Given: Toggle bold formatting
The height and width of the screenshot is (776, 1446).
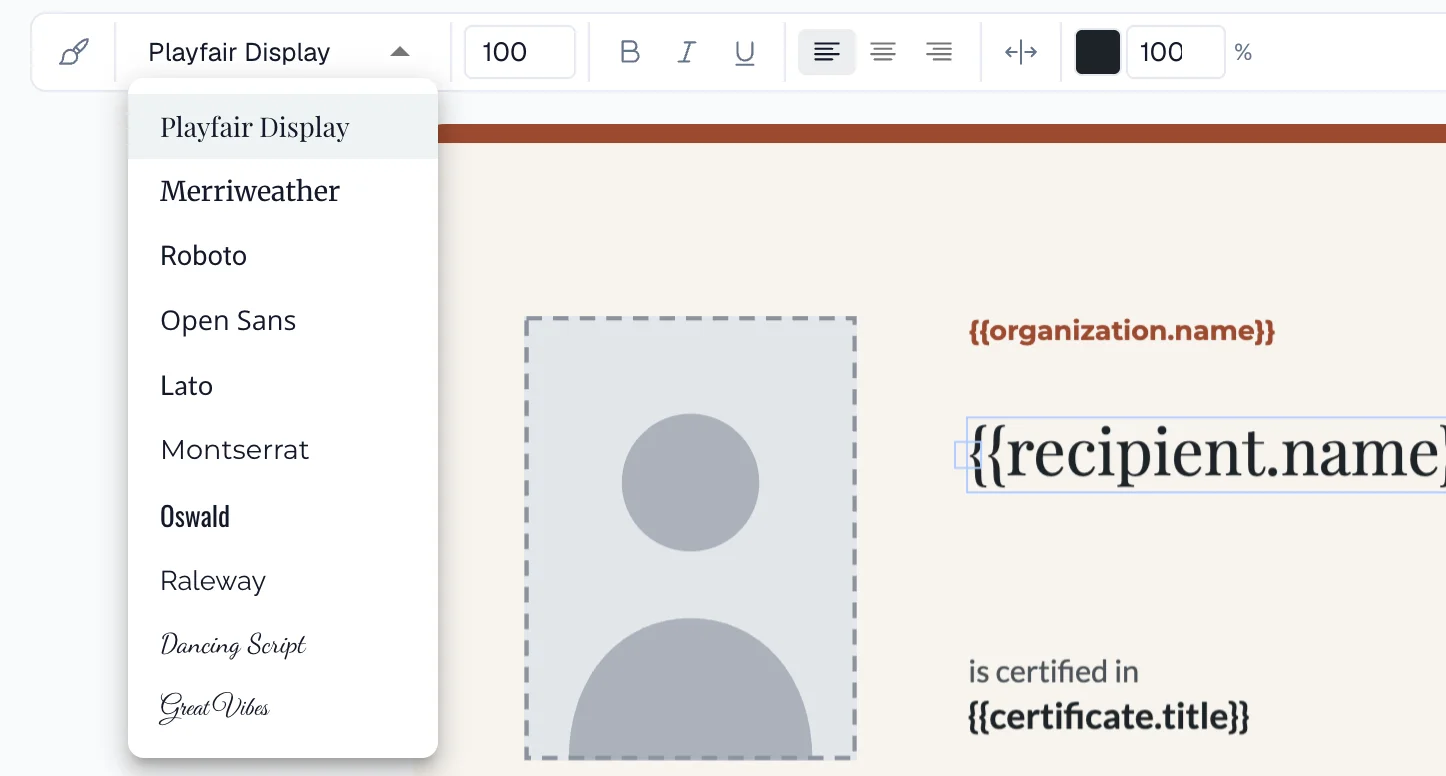Looking at the screenshot, I should pos(629,52).
